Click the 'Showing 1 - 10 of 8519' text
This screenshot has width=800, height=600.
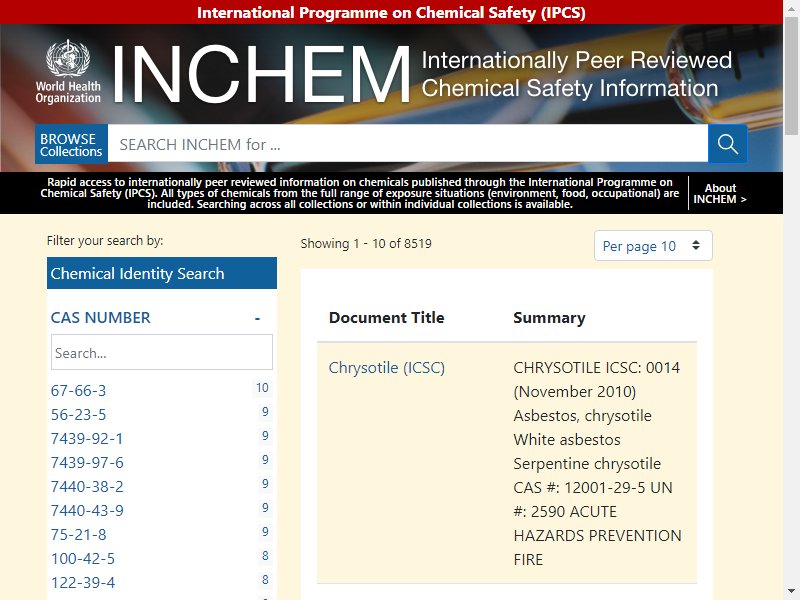click(x=366, y=243)
